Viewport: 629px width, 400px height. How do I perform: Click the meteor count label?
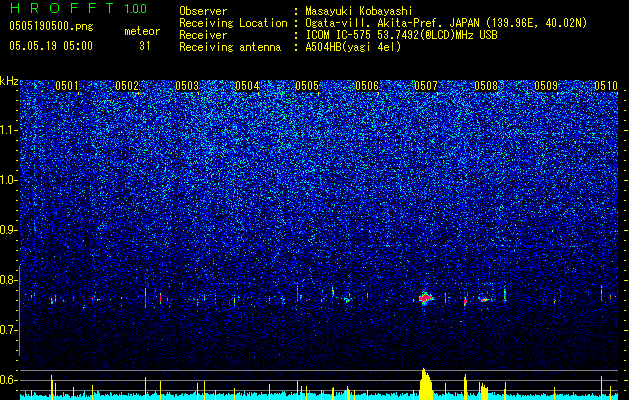[142, 31]
